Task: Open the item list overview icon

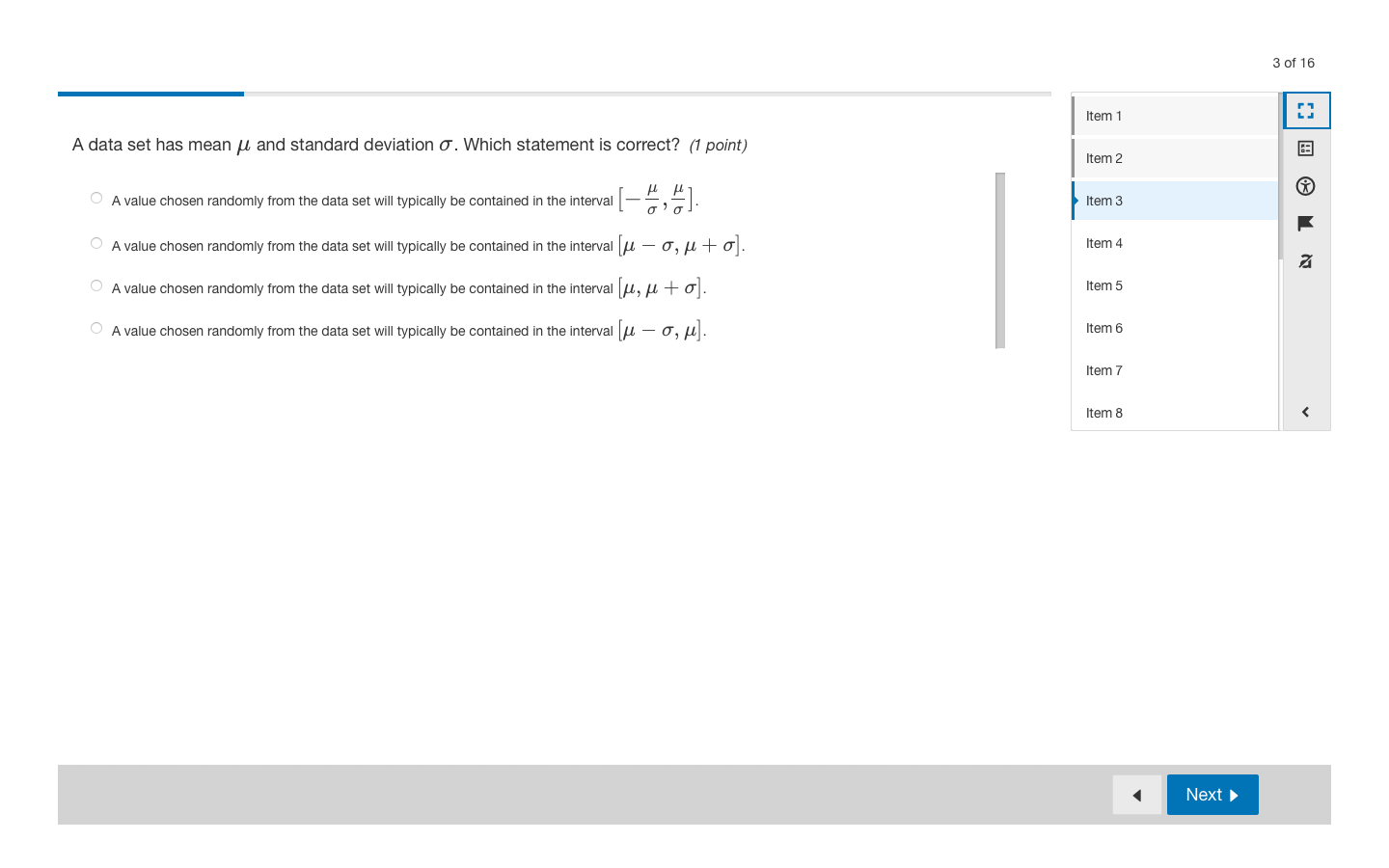Action: [x=1306, y=149]
